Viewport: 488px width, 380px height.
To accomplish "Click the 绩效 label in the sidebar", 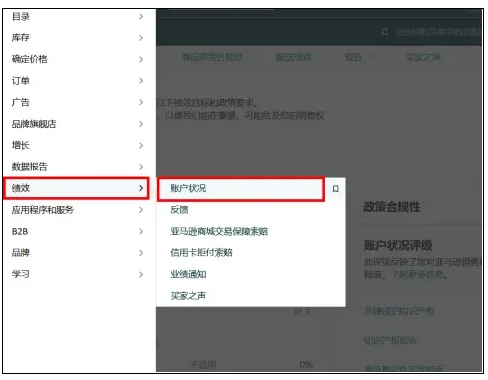I will [21, 188].
